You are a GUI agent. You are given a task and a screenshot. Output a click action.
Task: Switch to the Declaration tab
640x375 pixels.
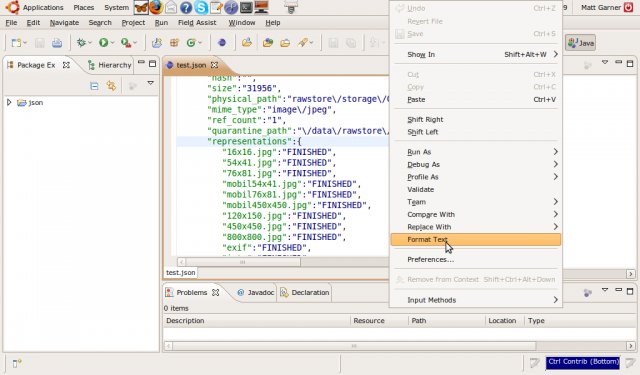pyautogui.click(x=305, y=293)
